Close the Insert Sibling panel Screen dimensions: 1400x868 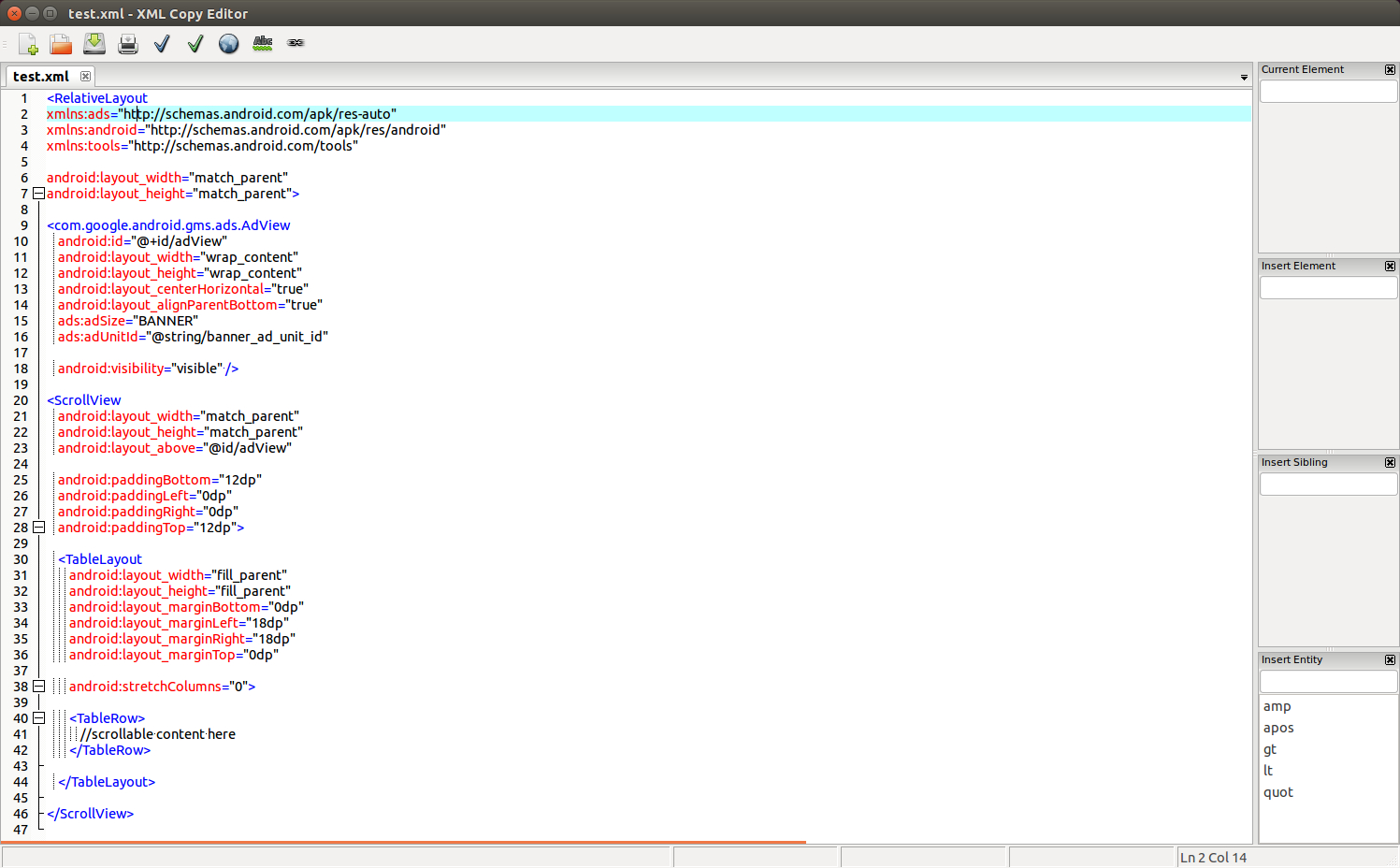1390,461
